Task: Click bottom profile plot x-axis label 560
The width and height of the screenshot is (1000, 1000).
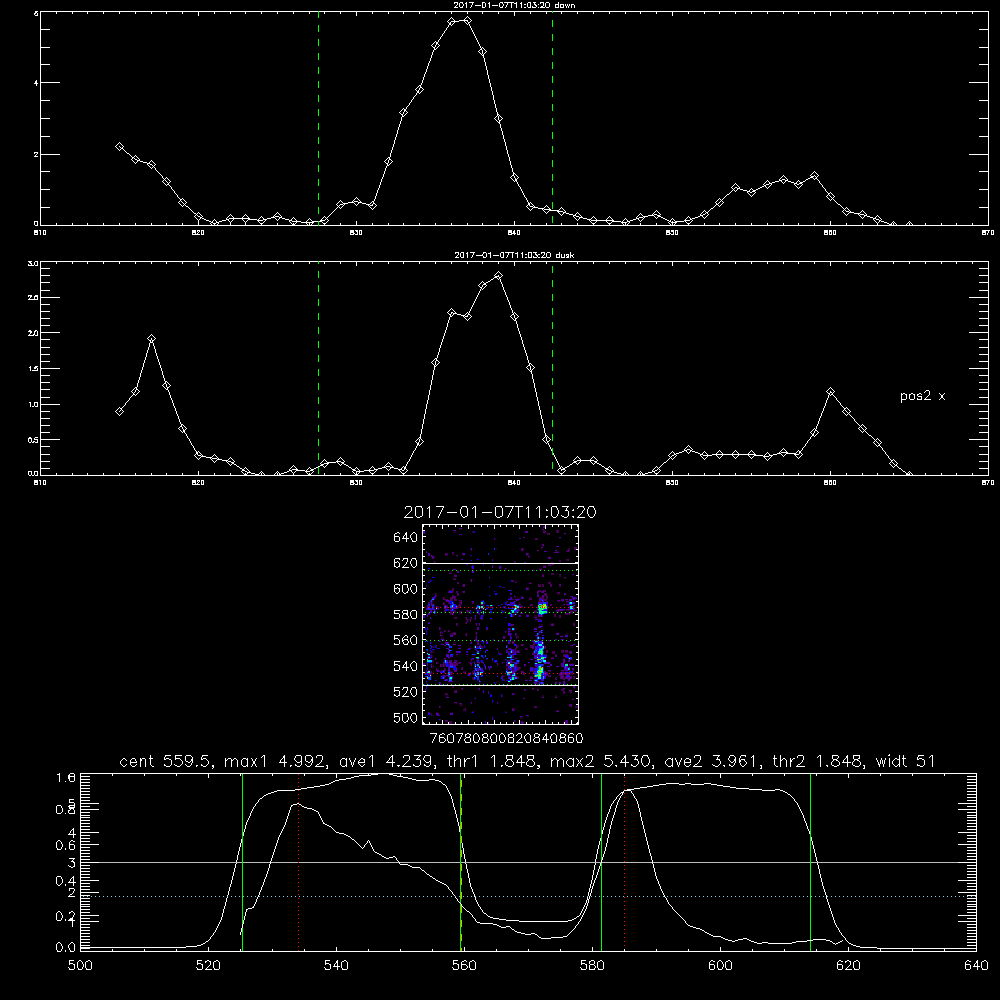Action: coord(464,966)
